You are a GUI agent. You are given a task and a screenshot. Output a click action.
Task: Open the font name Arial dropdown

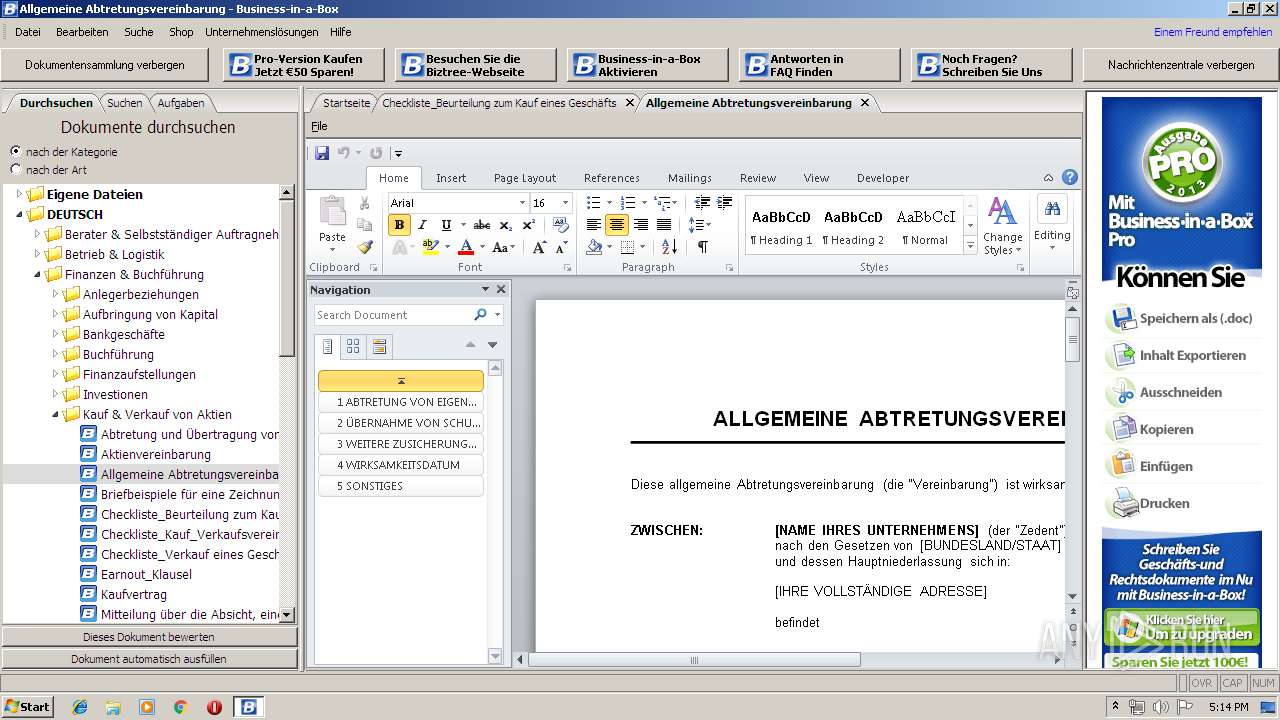tap(521, 203)
